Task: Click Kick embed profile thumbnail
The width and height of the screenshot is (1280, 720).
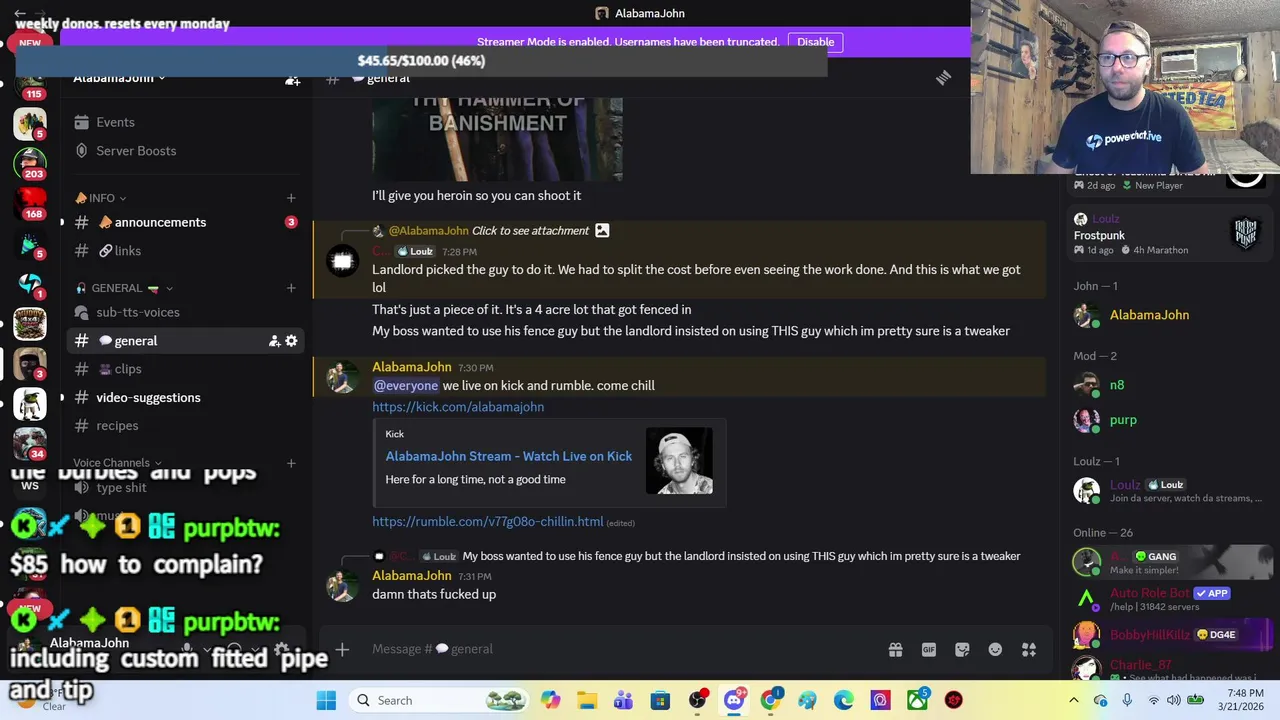Action: pos(679,461)
